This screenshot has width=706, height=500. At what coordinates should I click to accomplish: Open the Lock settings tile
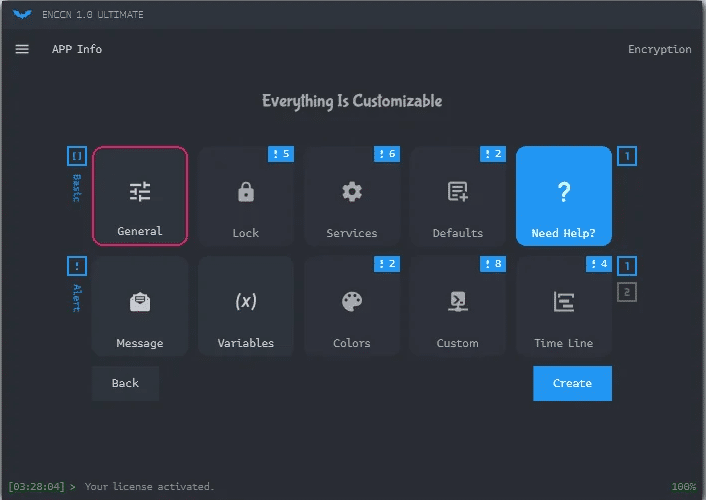point(246,196)
